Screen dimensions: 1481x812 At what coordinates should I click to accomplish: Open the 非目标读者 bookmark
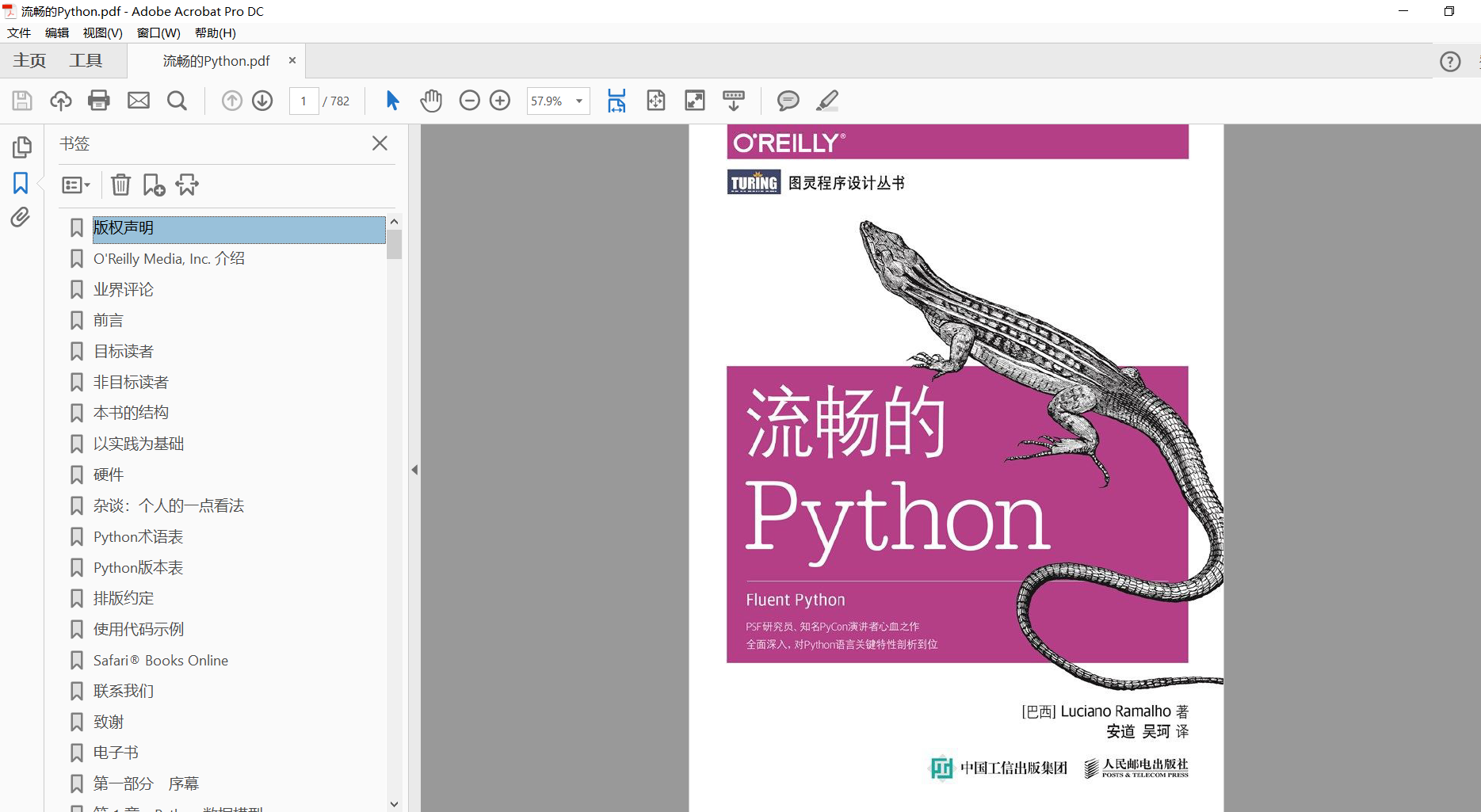click(x=131, y=383)
